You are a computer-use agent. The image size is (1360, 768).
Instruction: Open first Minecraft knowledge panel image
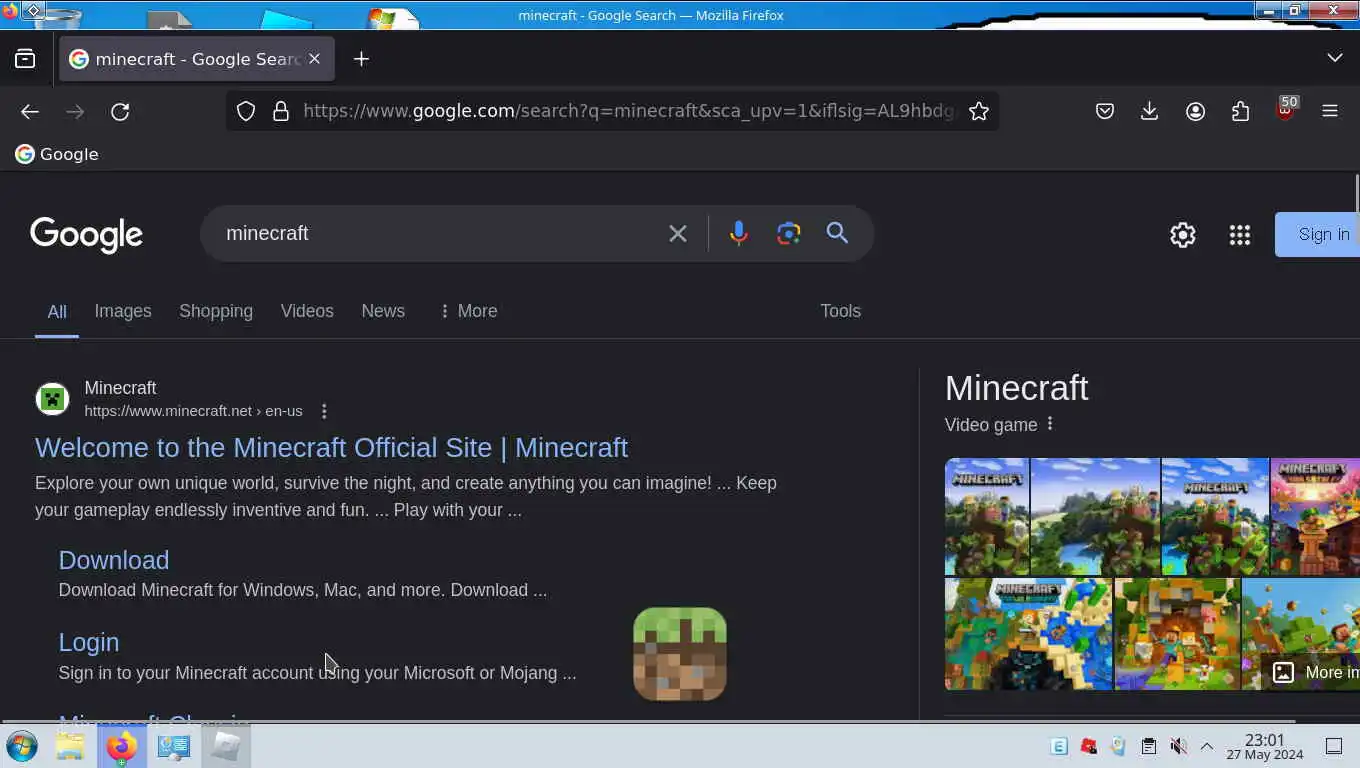987,517
